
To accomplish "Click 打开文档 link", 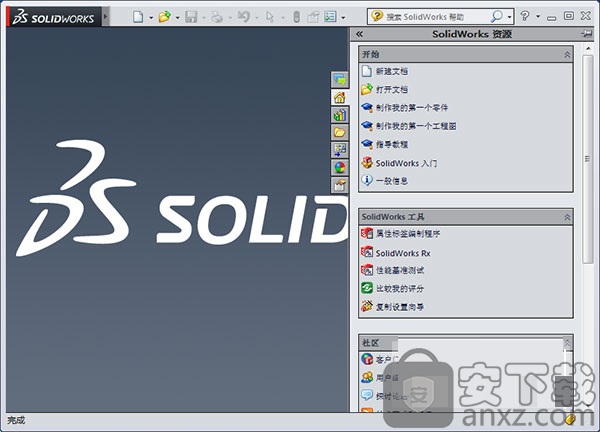I will tap(391, 90).
